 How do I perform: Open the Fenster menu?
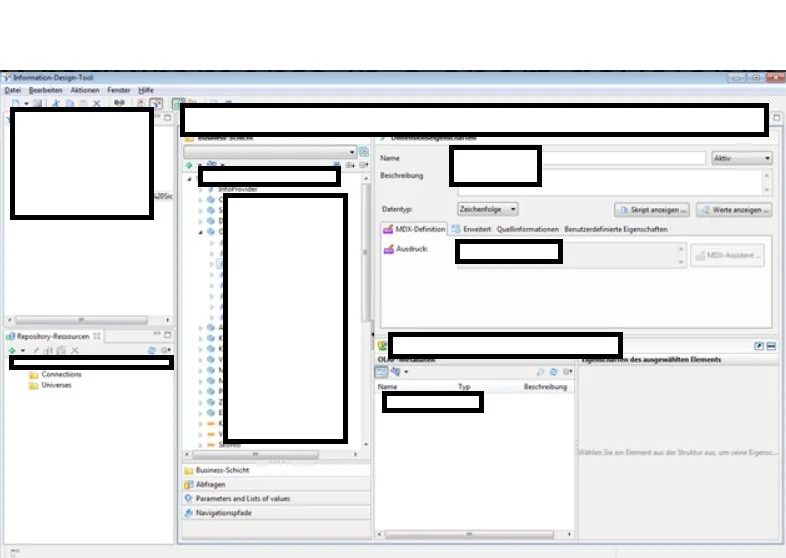(119, 90)
